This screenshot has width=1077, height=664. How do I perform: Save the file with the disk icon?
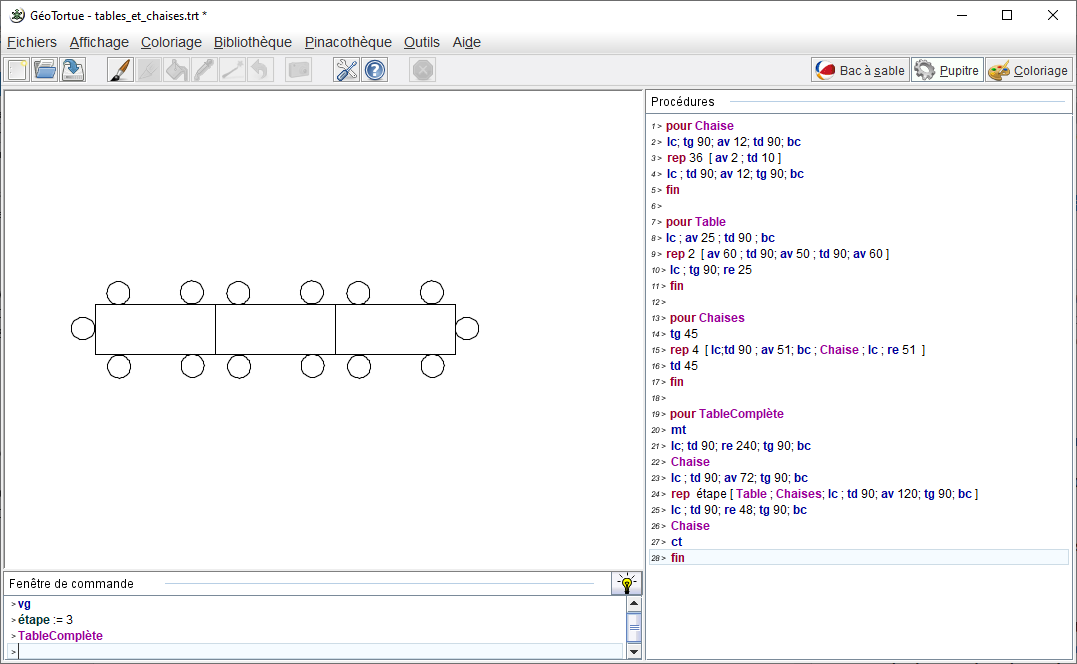(x=73, y=70)
